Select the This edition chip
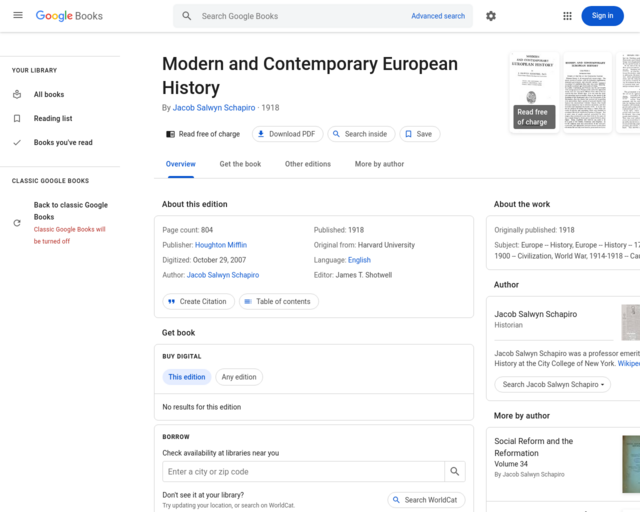This screenshot has width=640, height=512. tap(187, 377)
